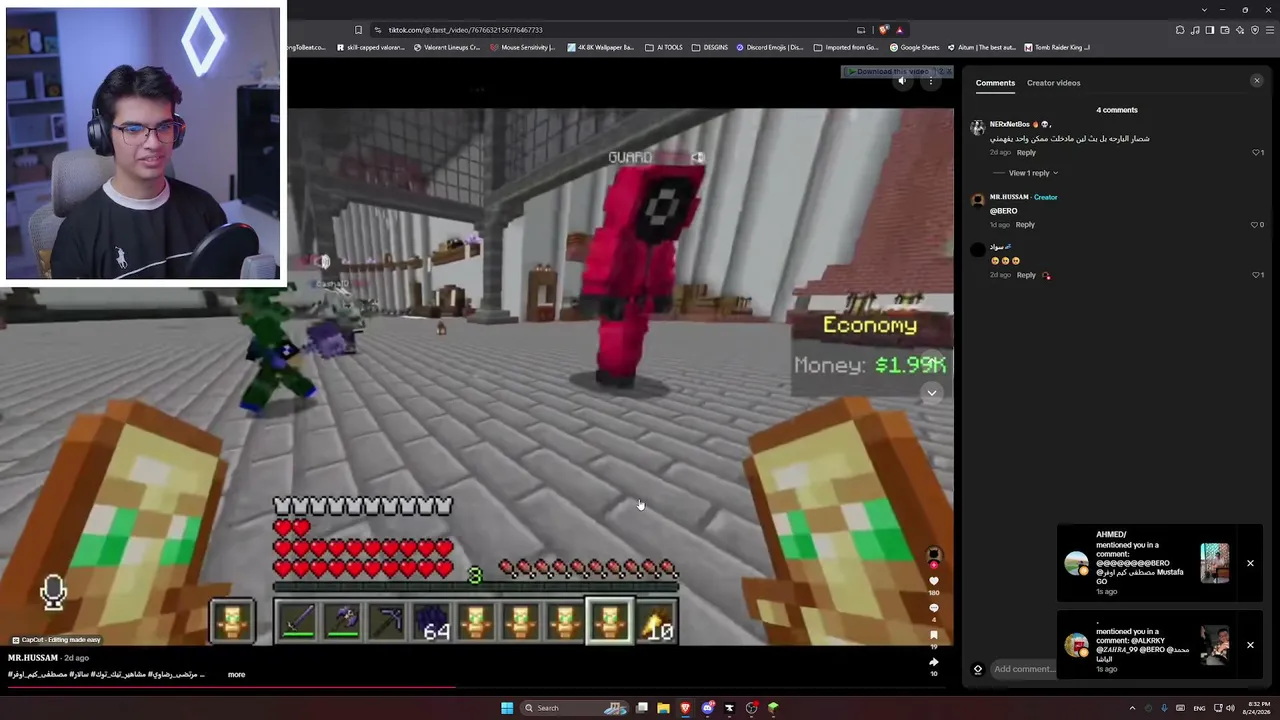1280x720 pixels.
Task: Switch to the Creator videos tab
Action: pyautogui.click(x=1053, y=83)
